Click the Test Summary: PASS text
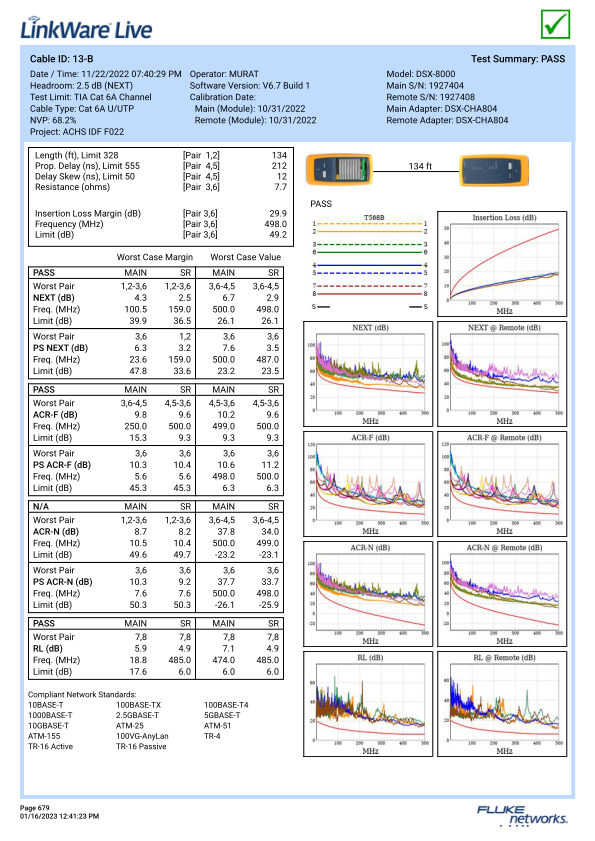The height and width of the screenshot is (841, 595). pyautogui.click(x=518, y=59)
